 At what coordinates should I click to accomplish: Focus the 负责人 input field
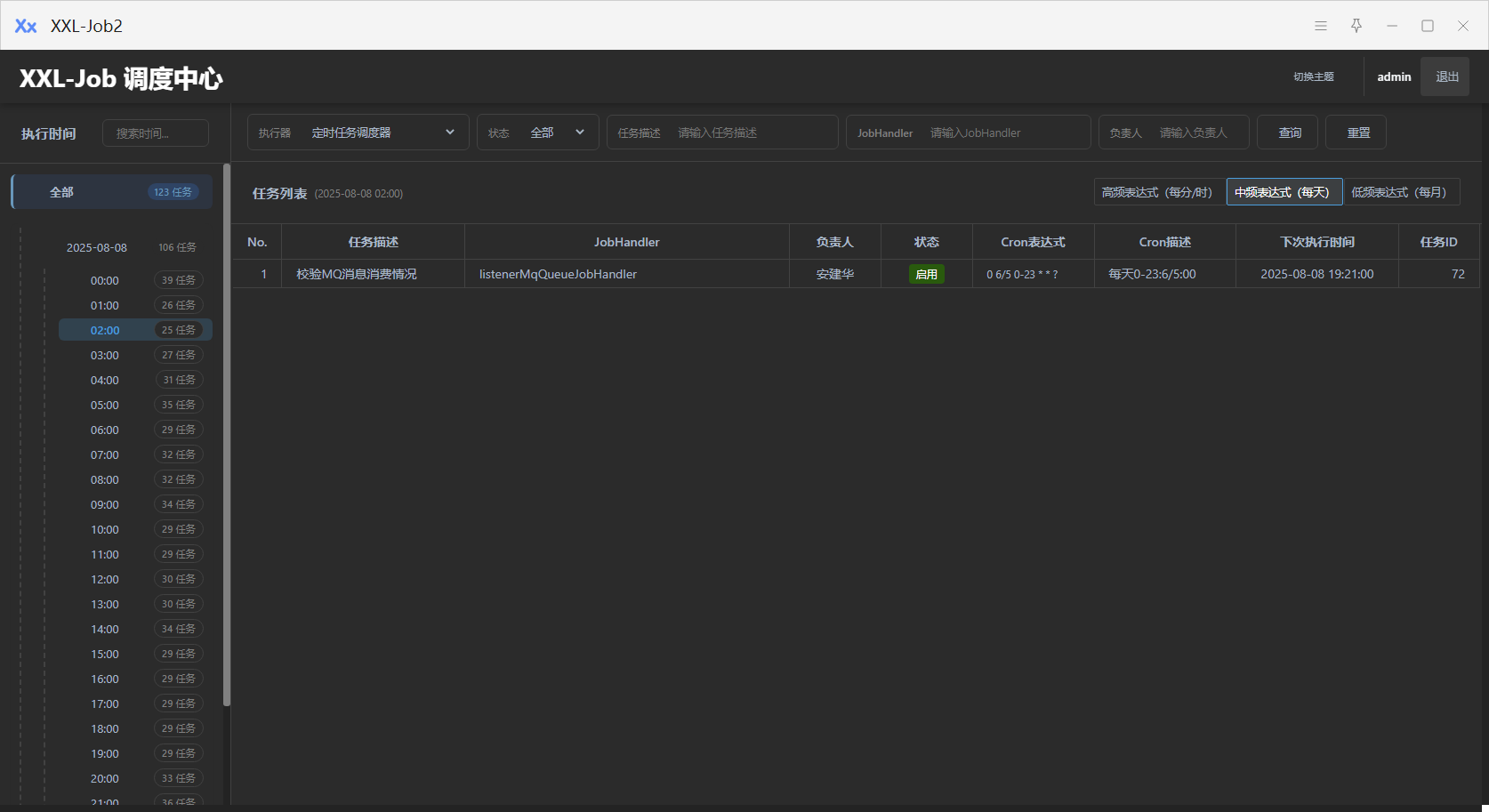(1174, 133)
